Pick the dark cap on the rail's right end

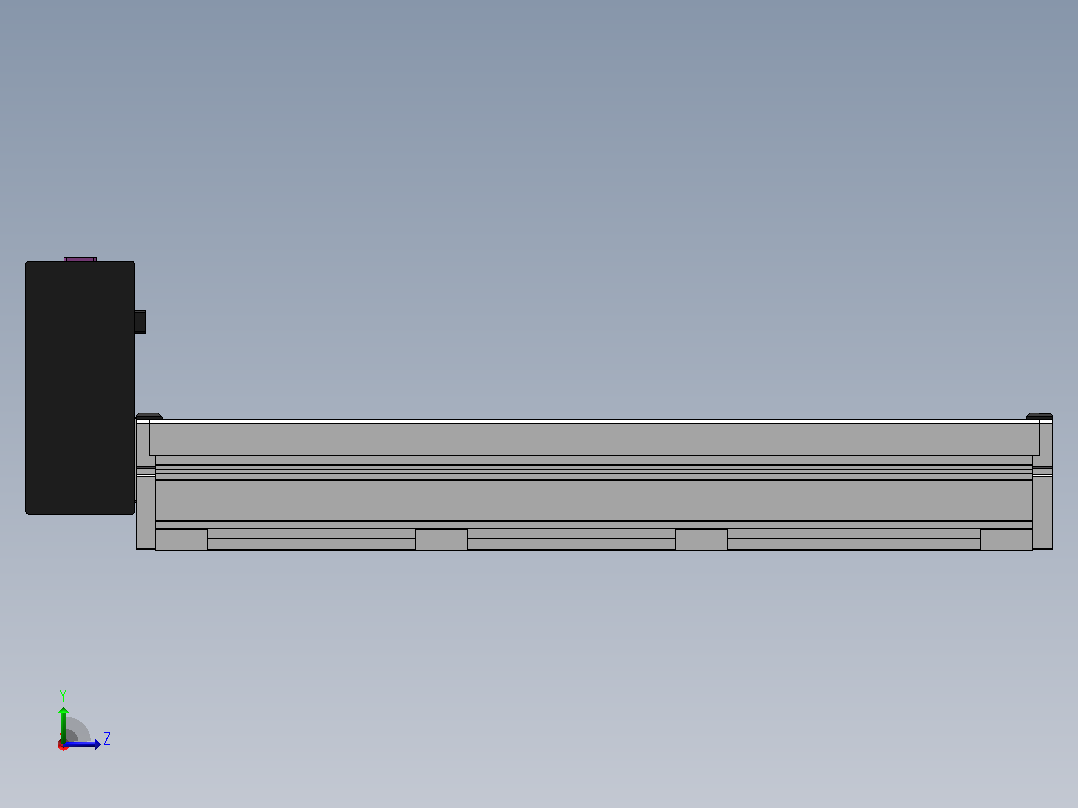point(1040,416)
